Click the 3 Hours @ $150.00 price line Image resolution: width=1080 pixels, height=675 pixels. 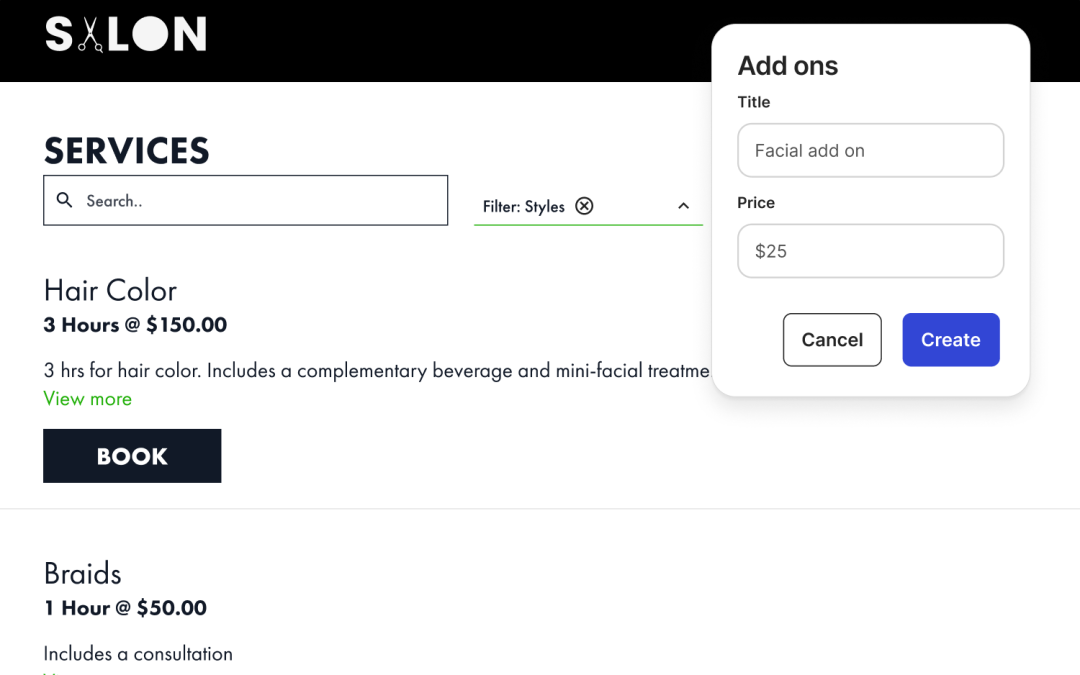135,325
